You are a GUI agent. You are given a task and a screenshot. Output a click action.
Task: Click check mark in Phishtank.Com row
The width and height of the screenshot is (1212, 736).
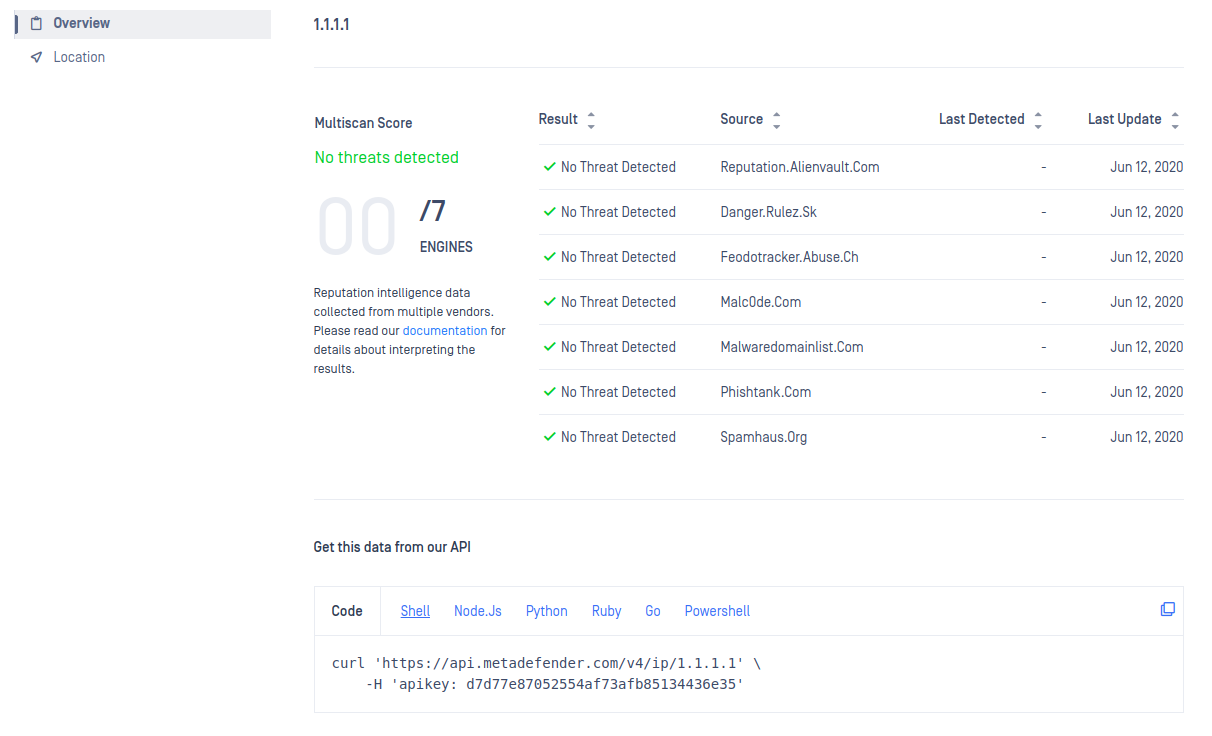point(549,392)
